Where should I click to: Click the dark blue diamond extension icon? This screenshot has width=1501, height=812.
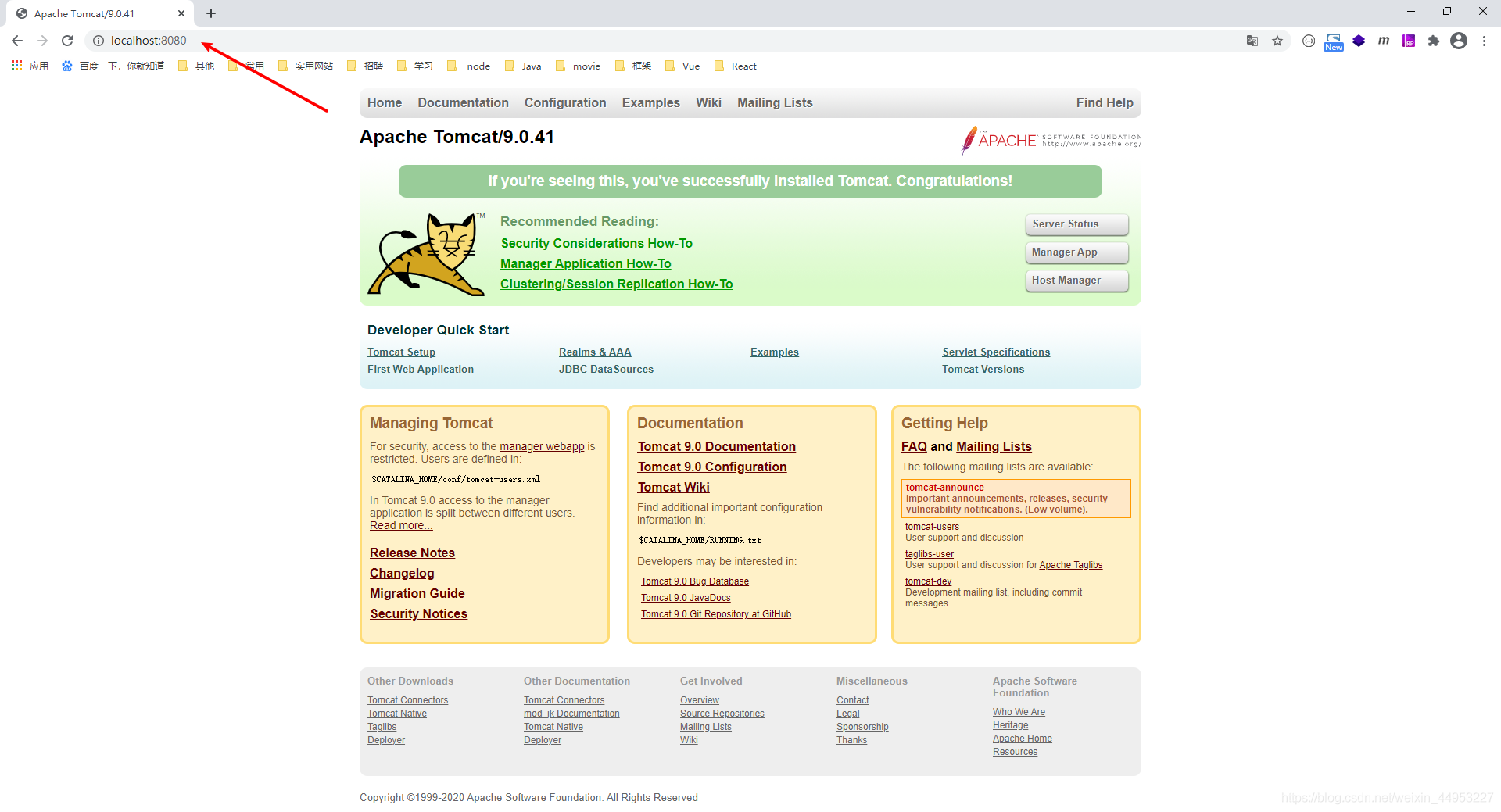click(1359, 41)
